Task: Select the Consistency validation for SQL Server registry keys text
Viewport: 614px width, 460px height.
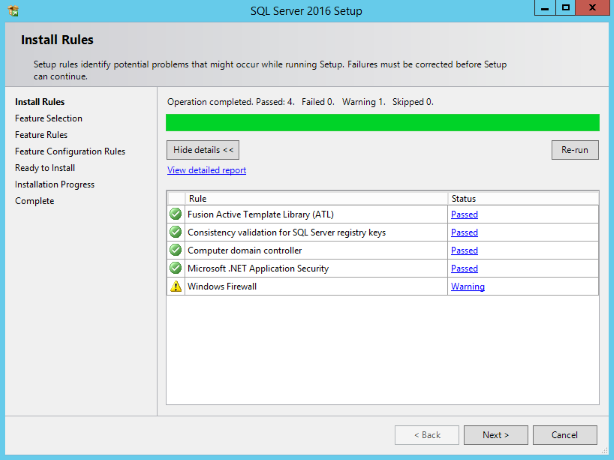Action: (x=287, y=233)
